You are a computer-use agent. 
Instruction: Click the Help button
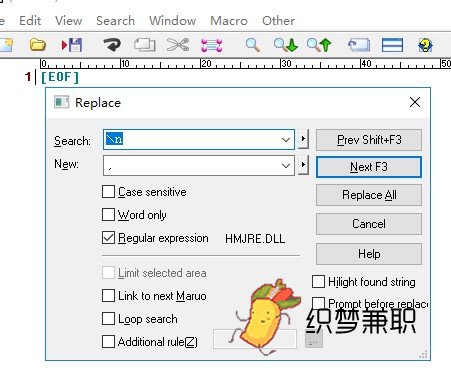369,254
